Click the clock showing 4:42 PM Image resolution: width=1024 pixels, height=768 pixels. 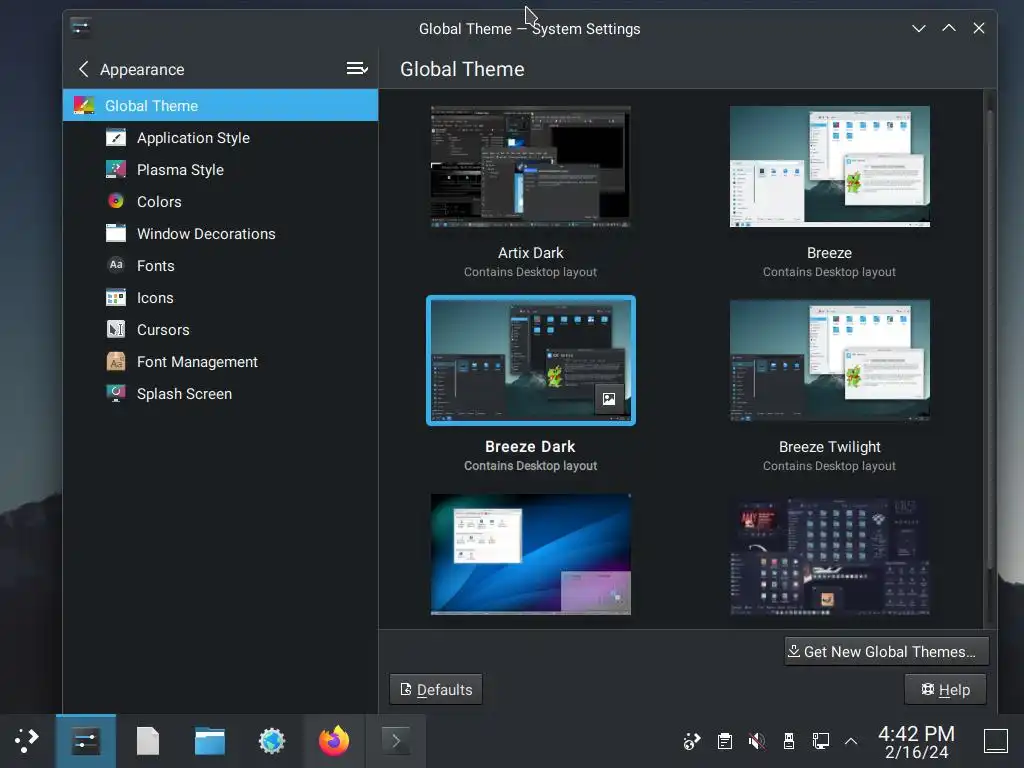pyautogui.click(x=916, y=741)
